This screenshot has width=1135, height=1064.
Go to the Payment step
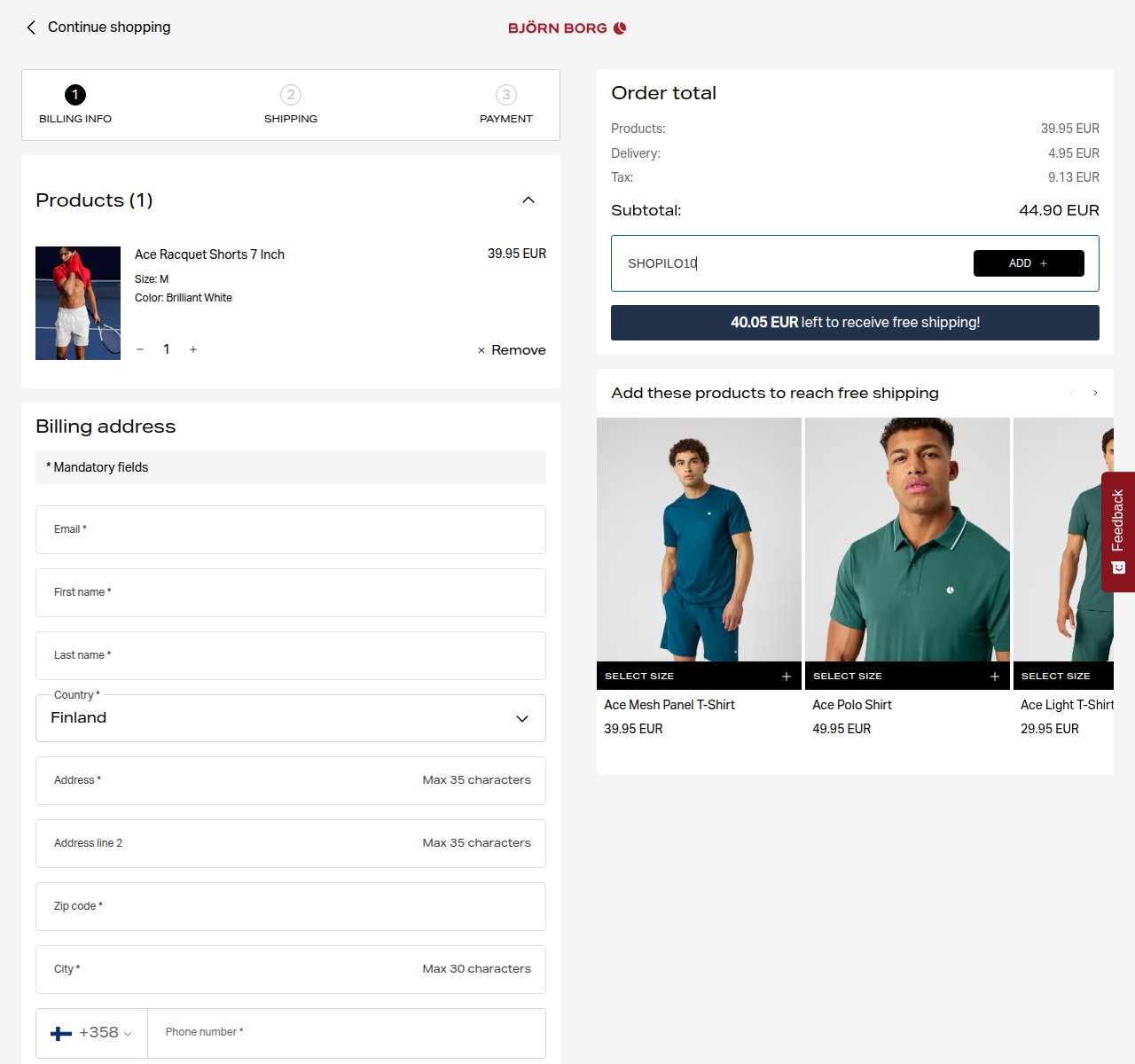(x=506, y=105)
